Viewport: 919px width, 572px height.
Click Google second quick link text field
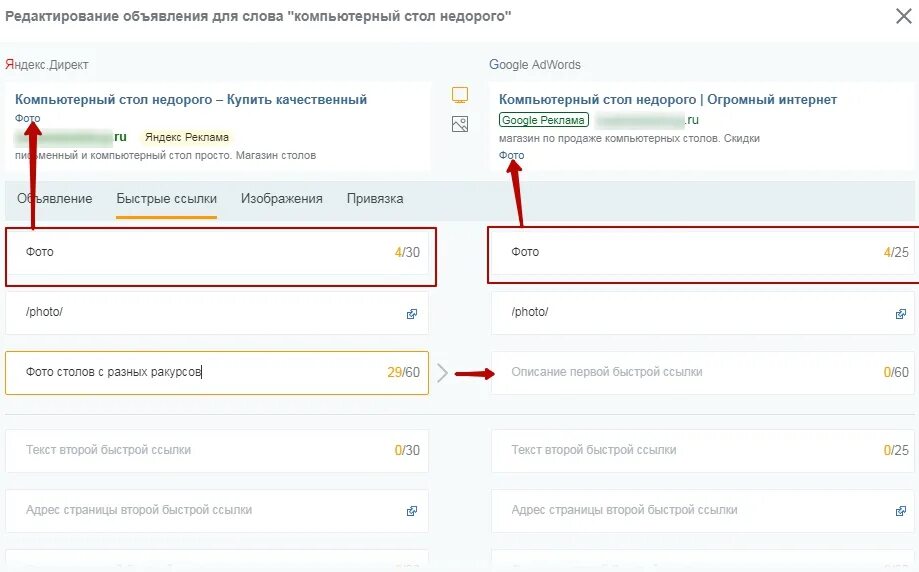(703, 451)
